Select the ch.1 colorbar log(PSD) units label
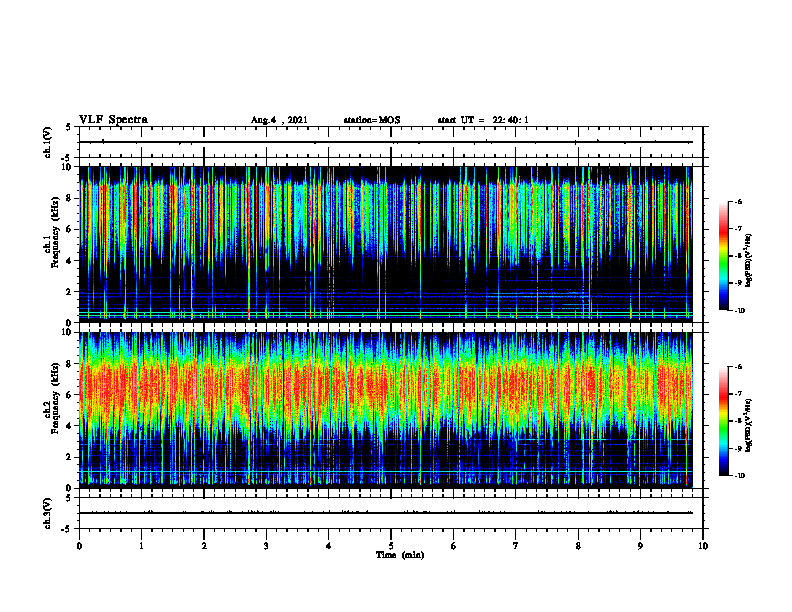This screenshot has width=792, height=612. coord(748,260)
